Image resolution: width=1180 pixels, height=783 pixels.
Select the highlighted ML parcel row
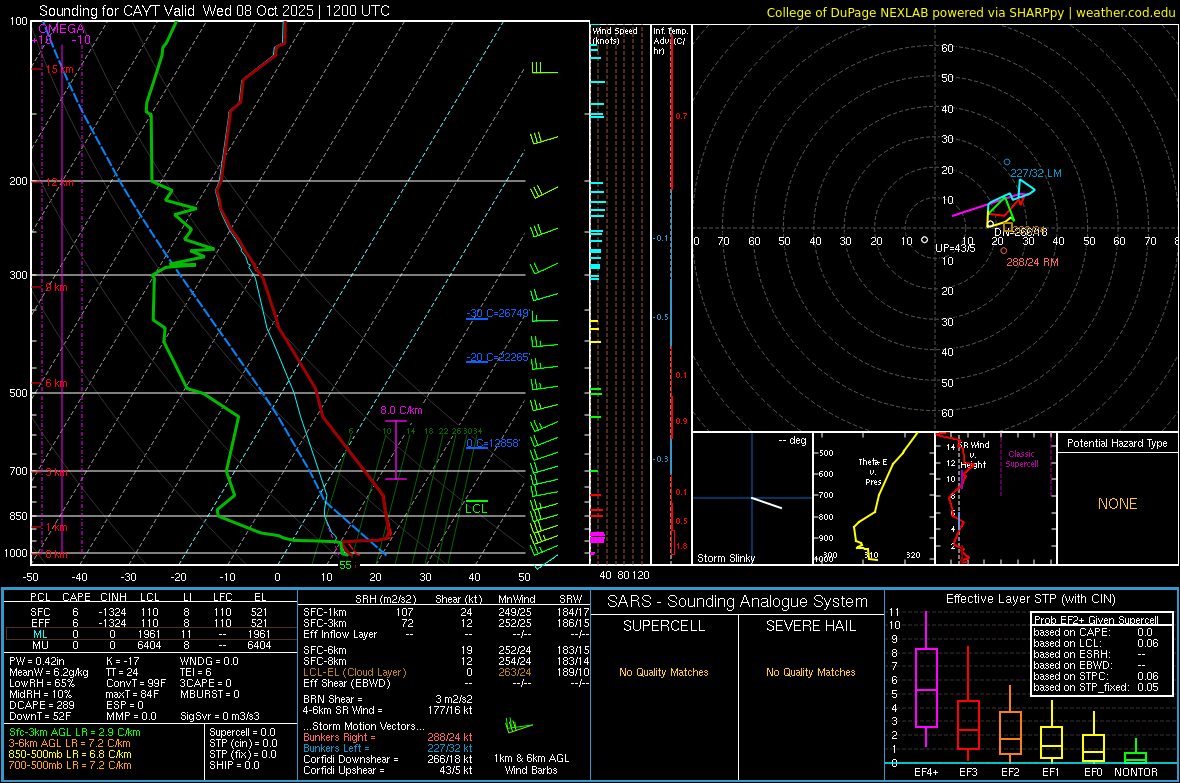click(x=150, y=634)
